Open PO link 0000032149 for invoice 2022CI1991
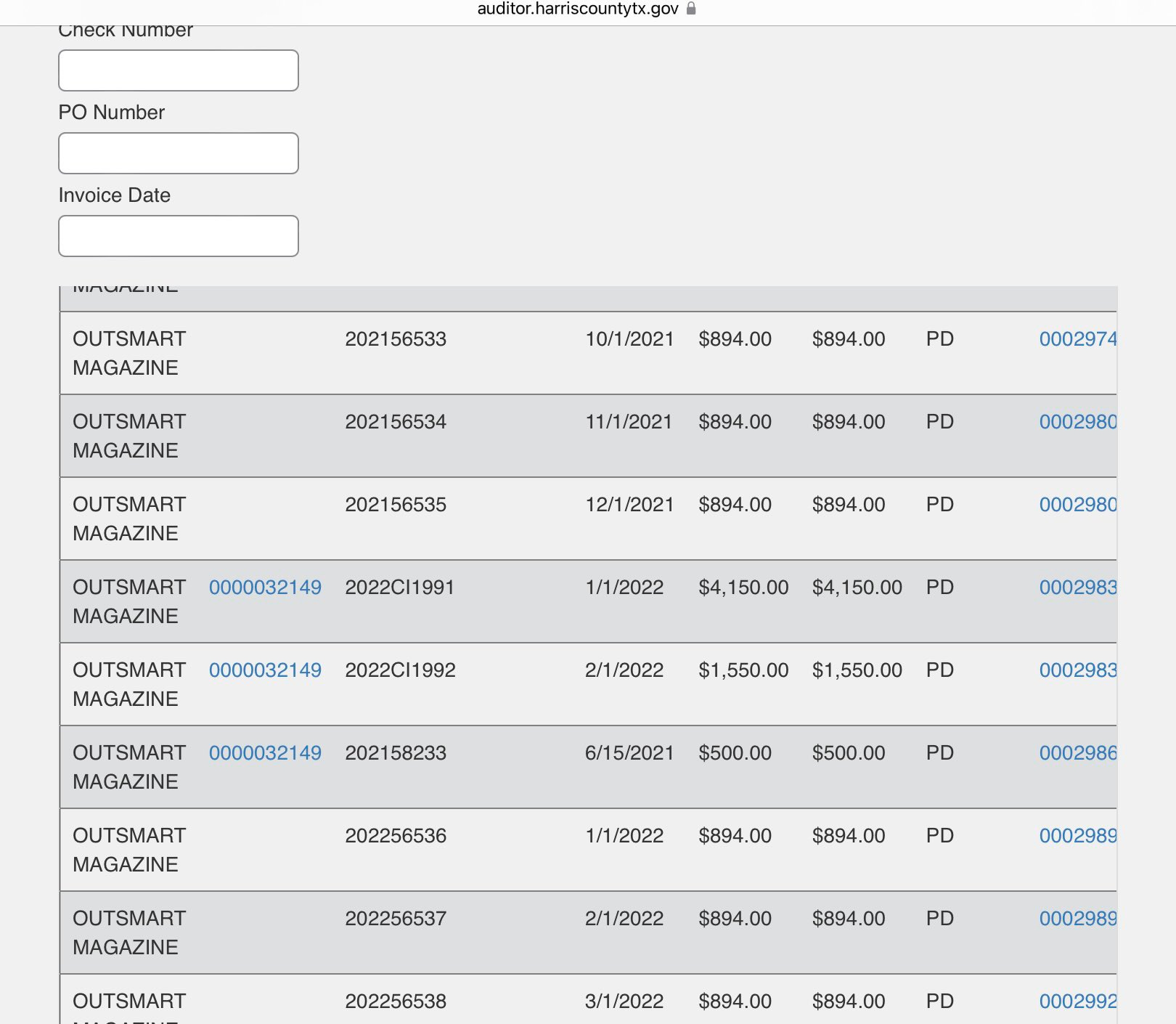Viewport: 1176px width, 1024px height. coord(265,588)
